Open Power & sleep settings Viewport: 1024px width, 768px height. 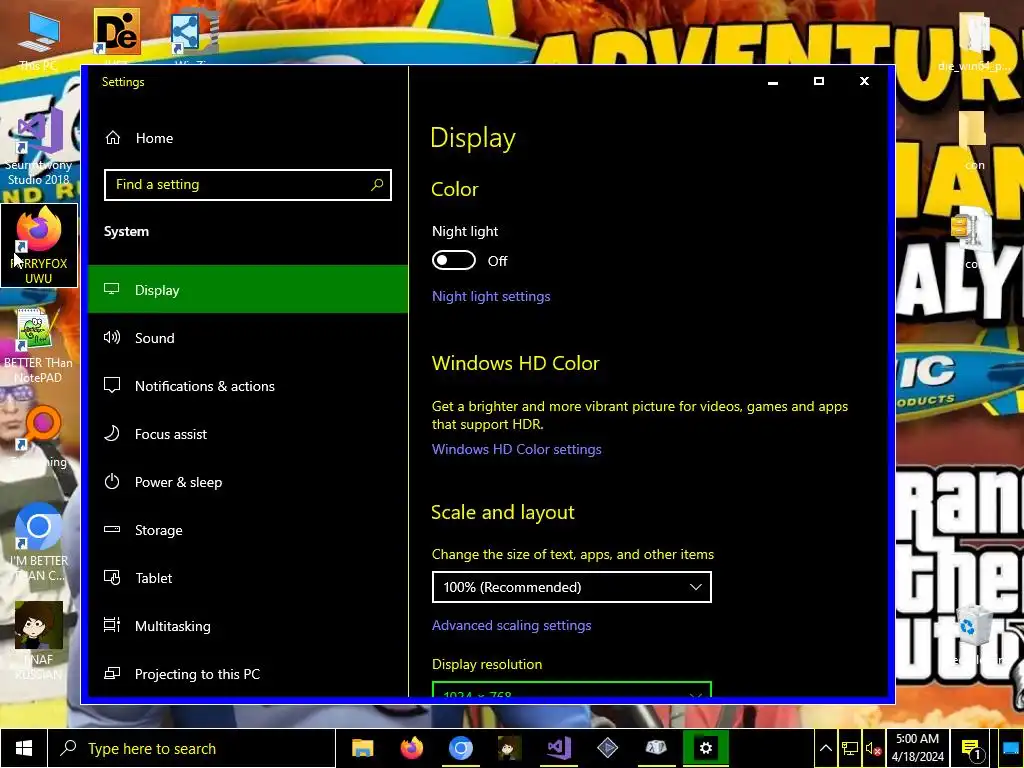tap(248, 482)
